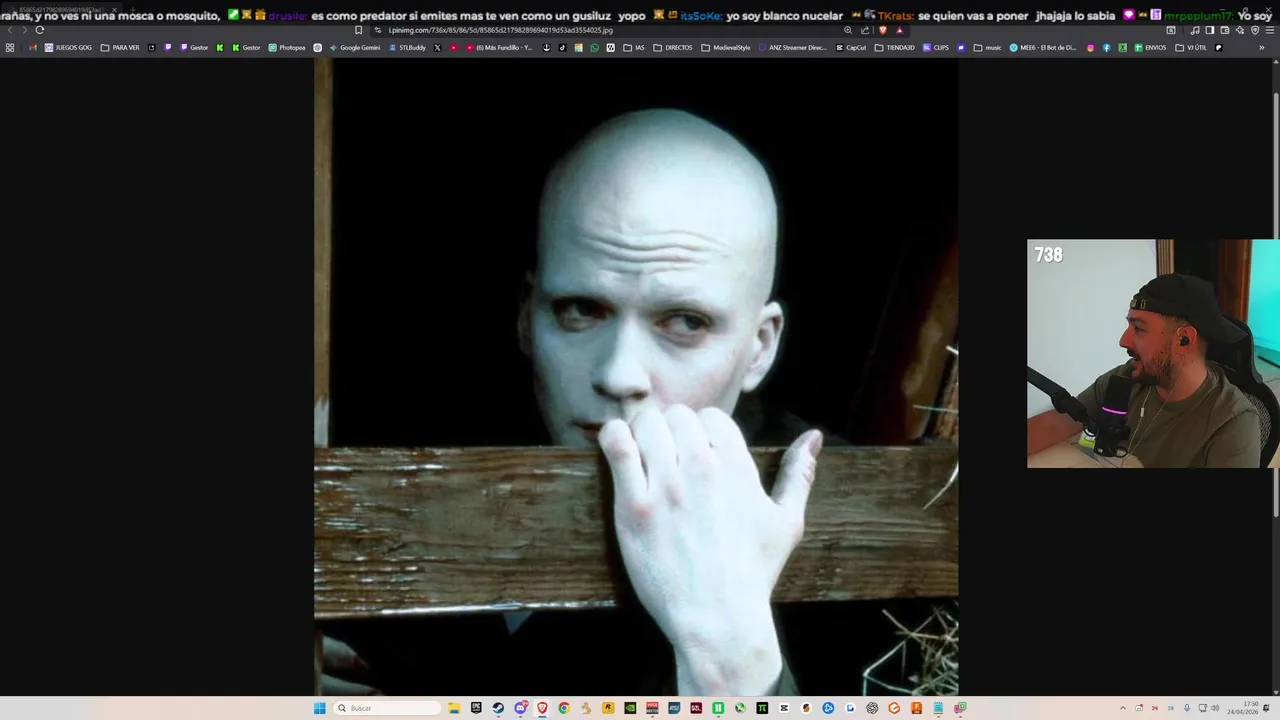This screenshot has height=720, width=1280.
Task: Expand the IAS bookmark folder
Action: tap(634, 47)
